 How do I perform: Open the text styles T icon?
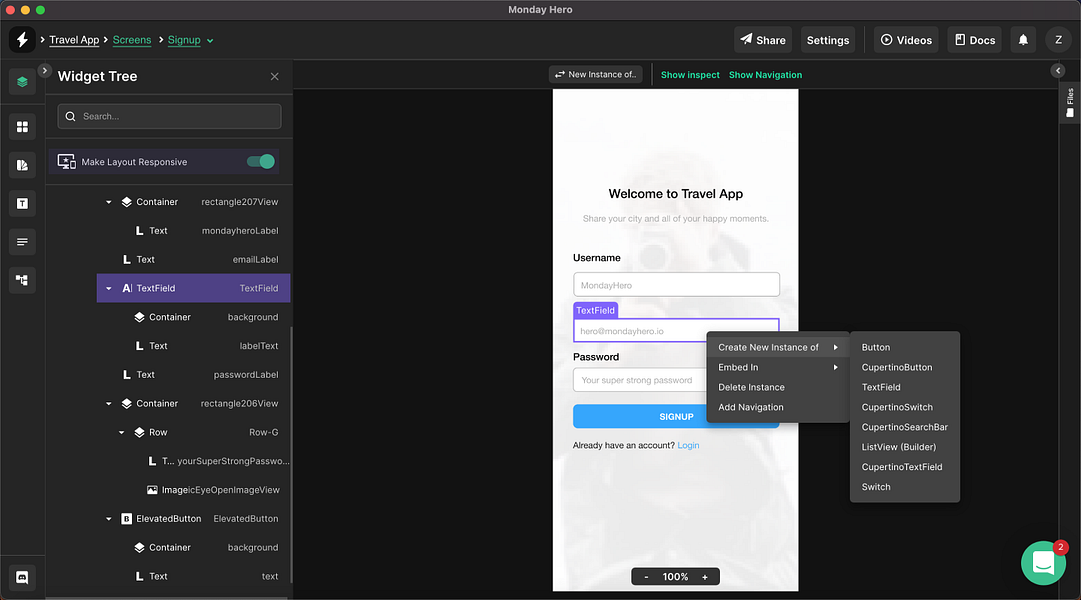tap(22, 203)
